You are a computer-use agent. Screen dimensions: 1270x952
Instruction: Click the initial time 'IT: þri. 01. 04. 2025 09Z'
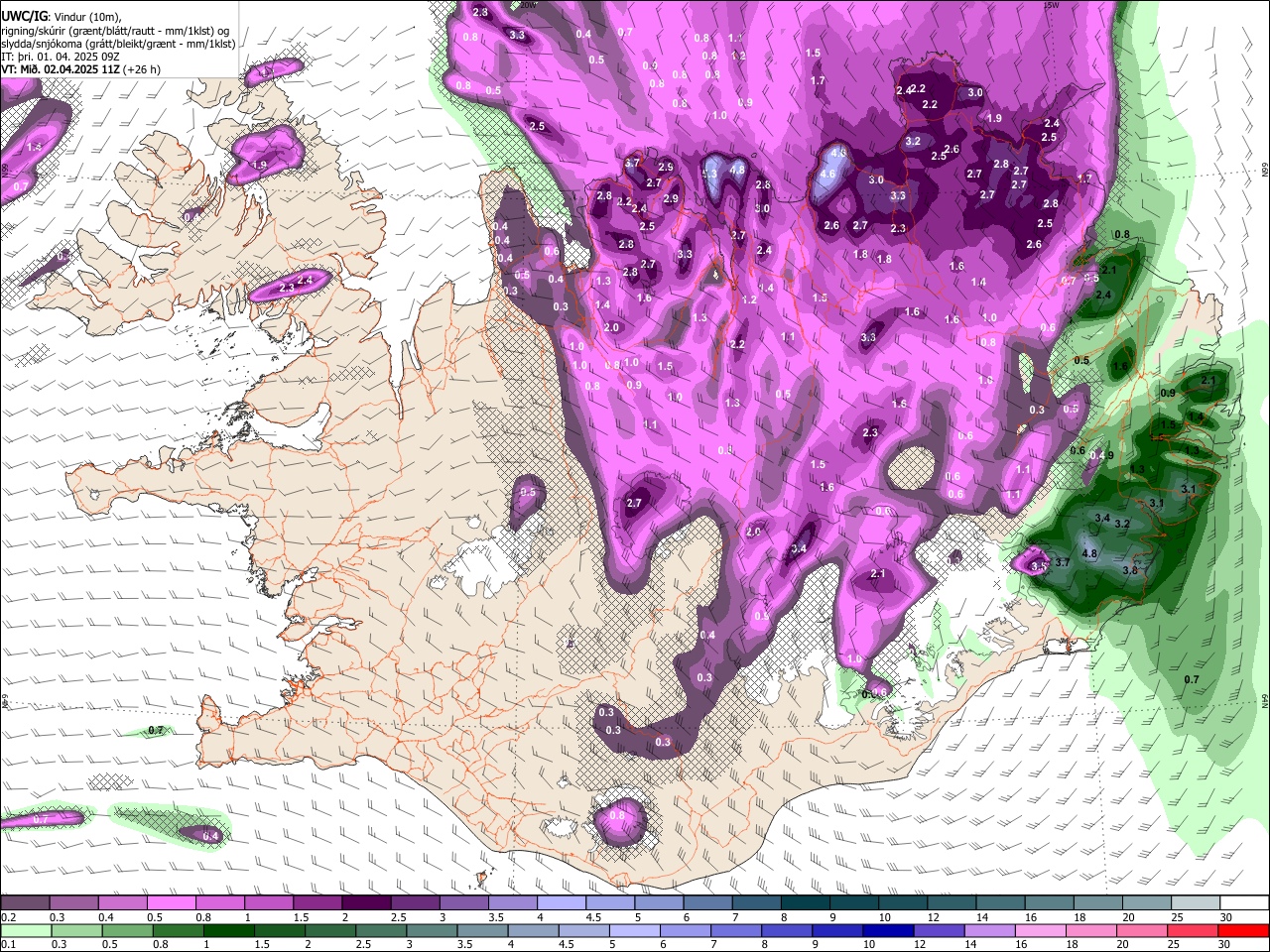click(62, 57)
